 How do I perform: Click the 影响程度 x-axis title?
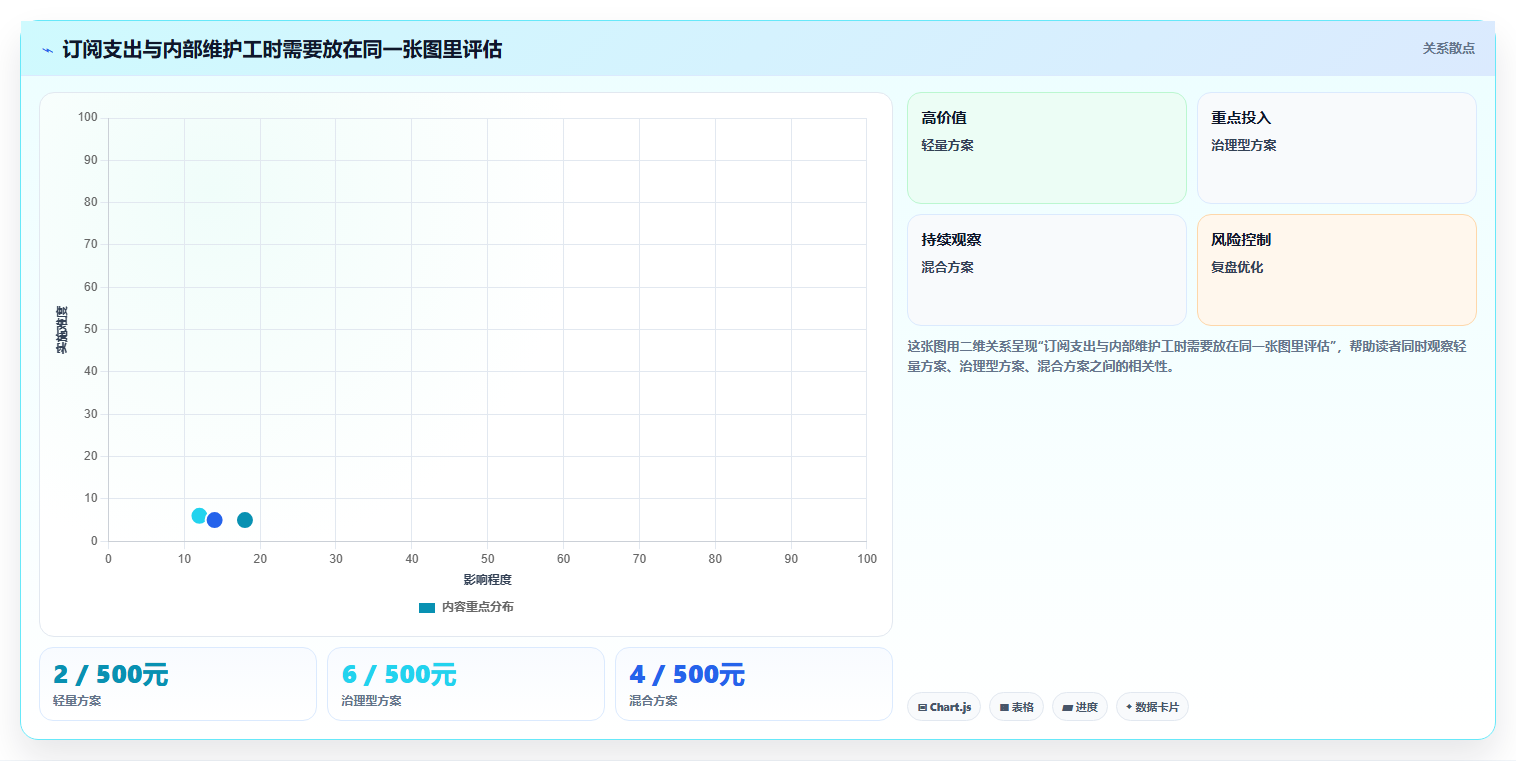487,580
